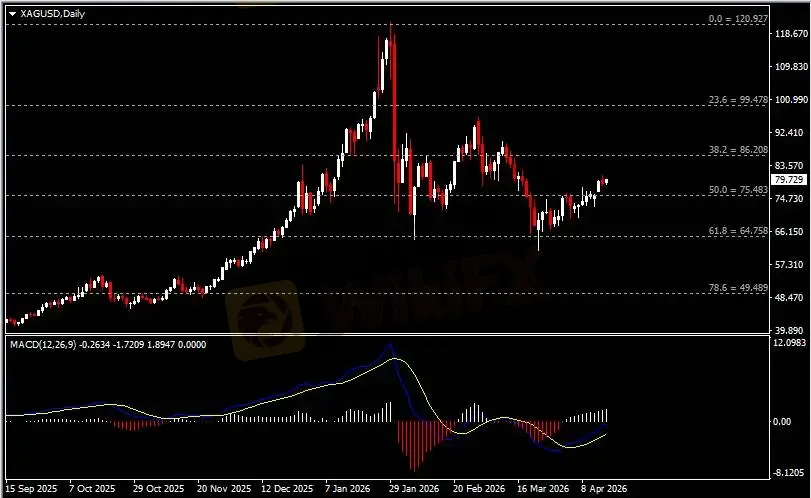Click the 20 Nov 2025 date label
The image size is (811, 498).
coord(224,489)
